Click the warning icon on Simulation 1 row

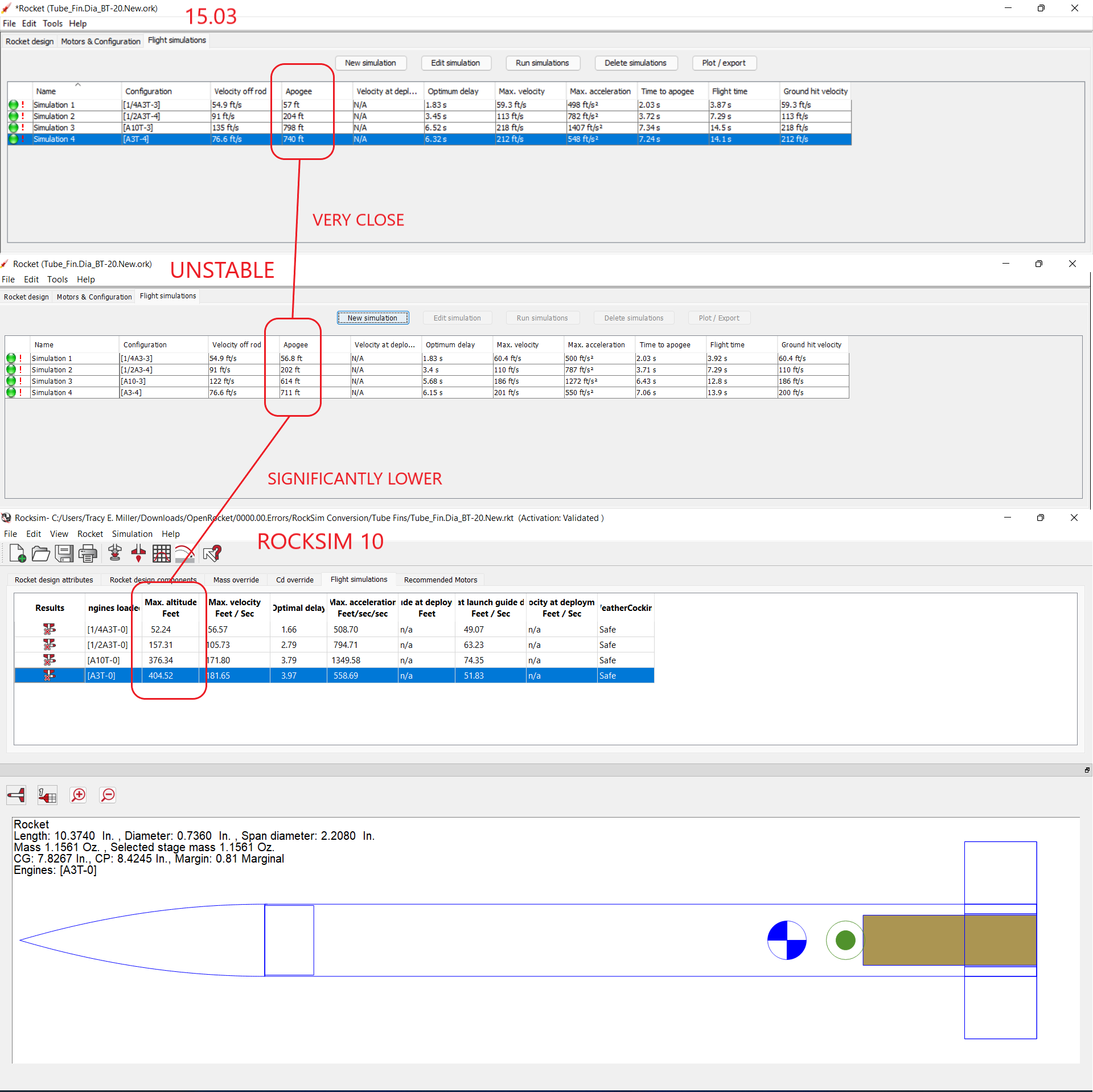(22, 105)
